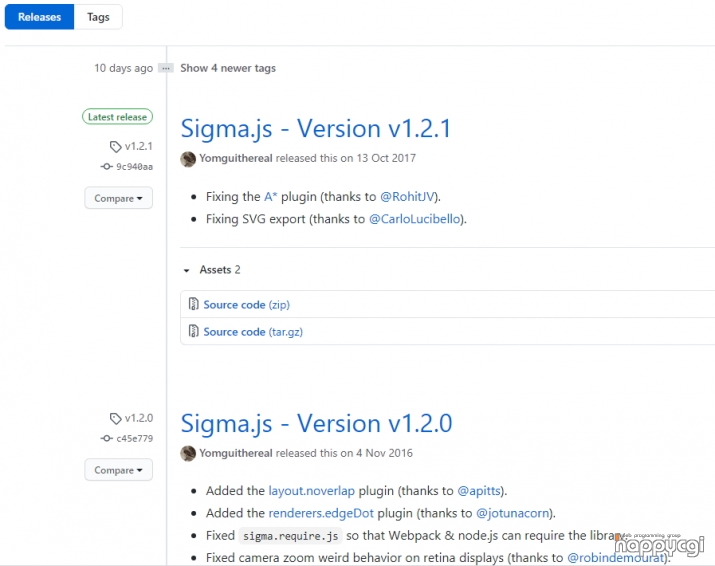Image resolution: width=715 pixels, height=566 pixels.
Task: Open the @jotunacorn mention
Action: click(513, 513)
